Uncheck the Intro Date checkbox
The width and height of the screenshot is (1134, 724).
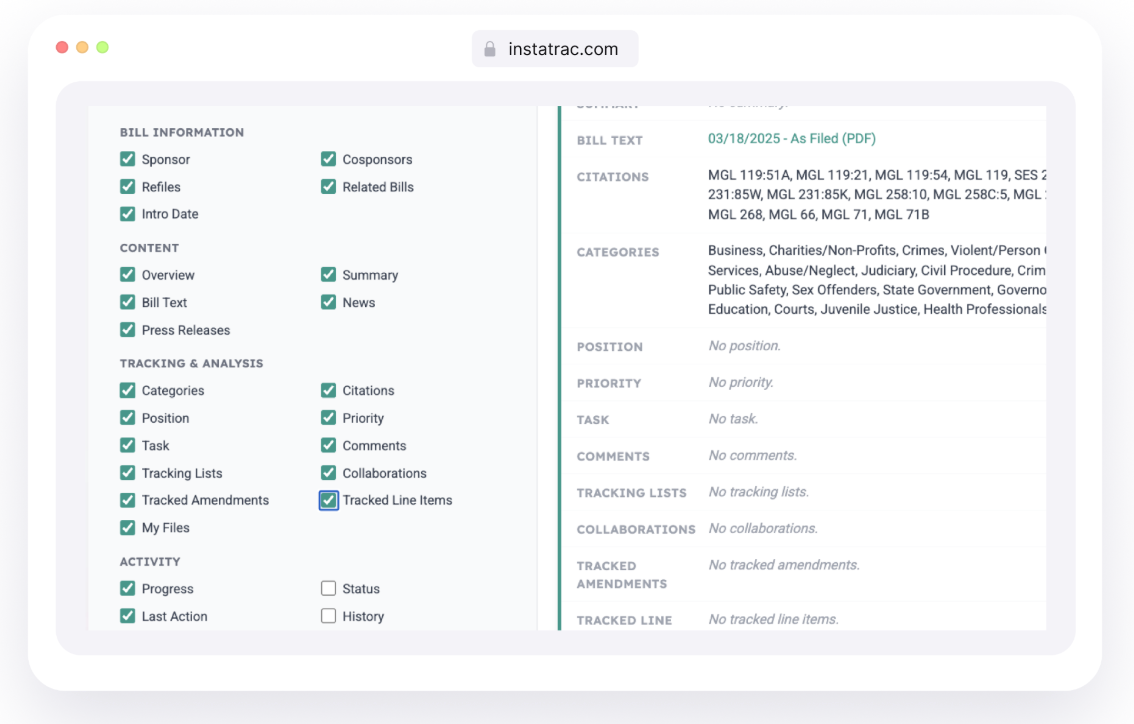click(x=127, y=214)
